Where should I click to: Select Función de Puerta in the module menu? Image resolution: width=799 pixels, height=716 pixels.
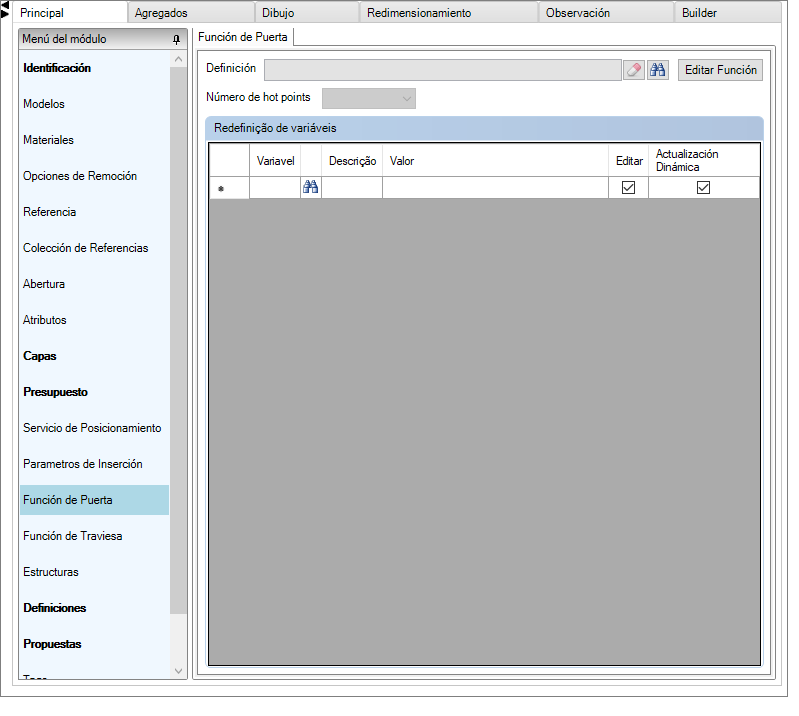click(x=94, y=500)
